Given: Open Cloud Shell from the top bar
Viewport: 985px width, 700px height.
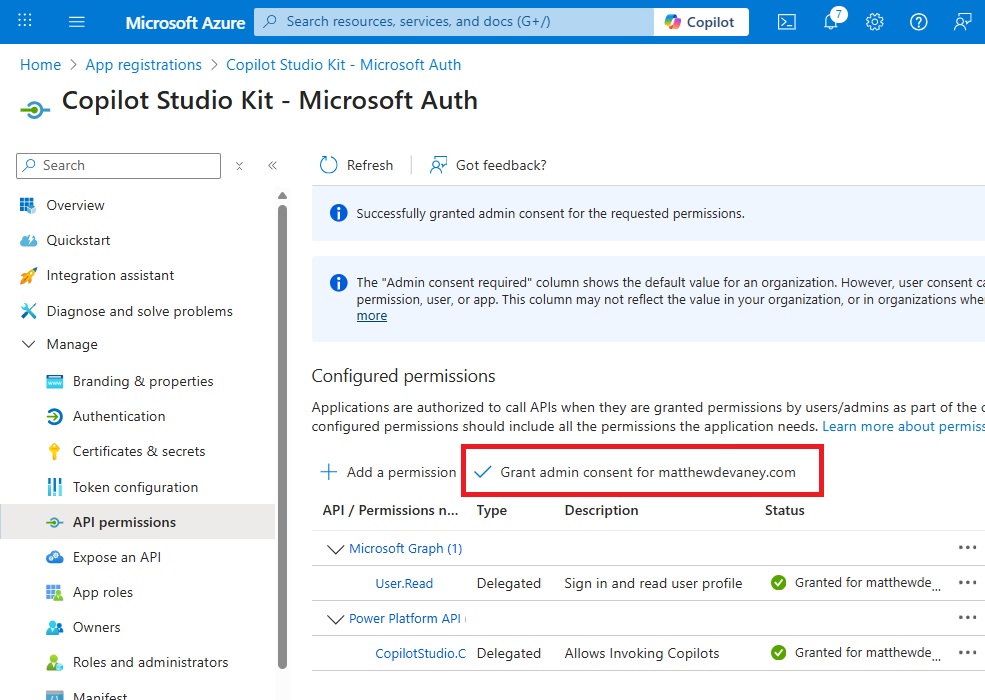Looking at the screenshot, I should point(787,22).
